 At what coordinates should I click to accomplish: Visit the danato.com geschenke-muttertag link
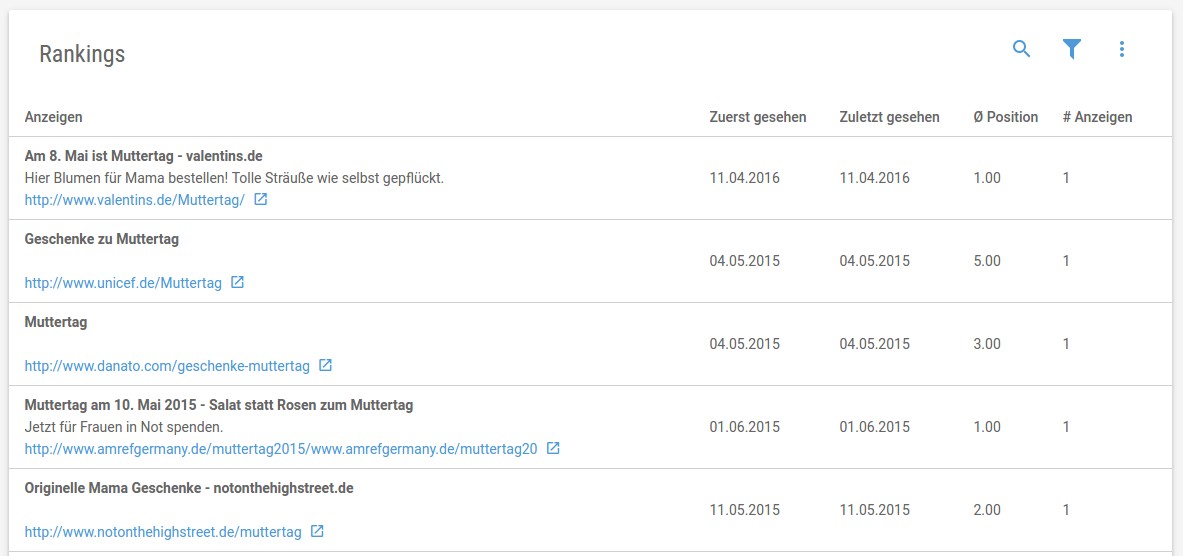tap(167, 366)
